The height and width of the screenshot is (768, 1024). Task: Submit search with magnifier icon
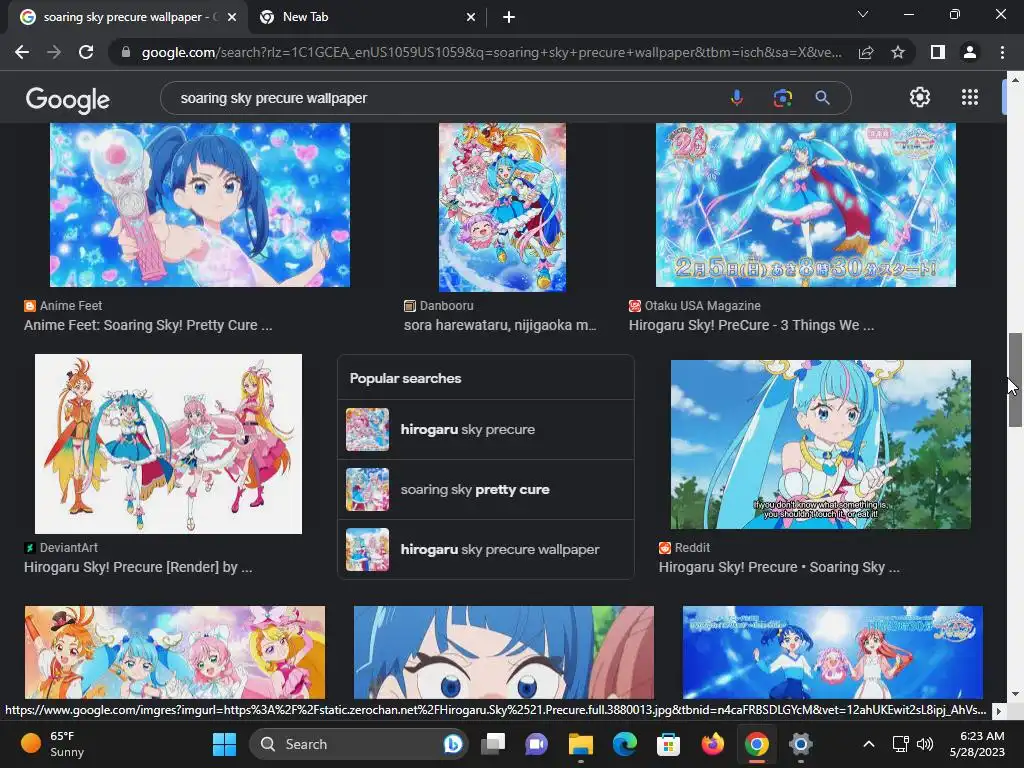tap(822, 98)
